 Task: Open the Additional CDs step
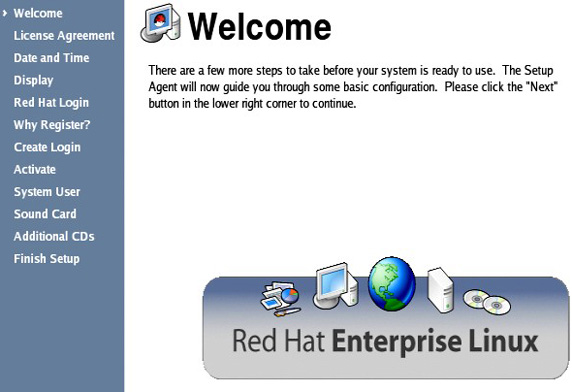point(54,236)
